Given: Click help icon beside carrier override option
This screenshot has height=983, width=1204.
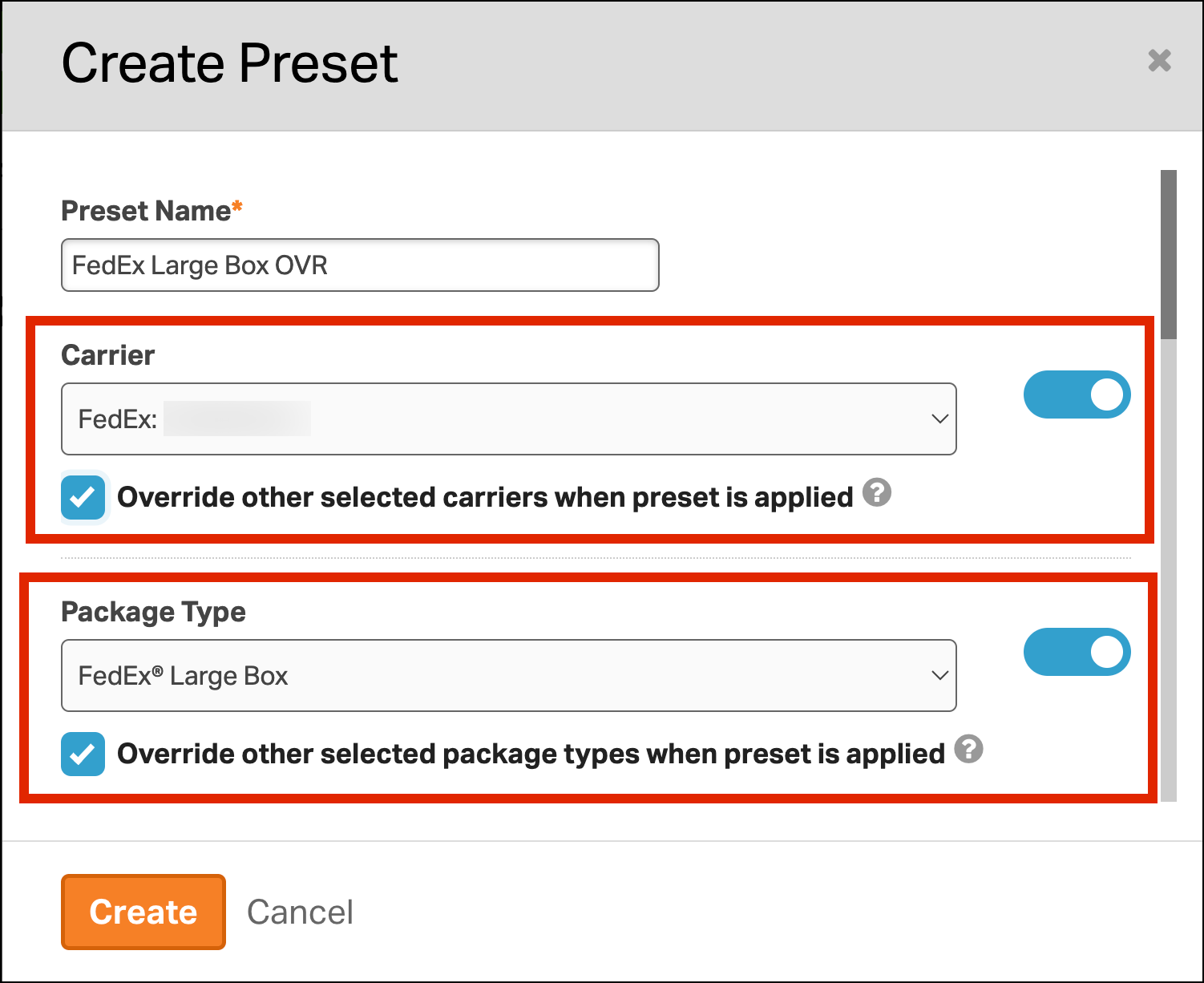Looking at the screenshot, I should coord(877,492).
